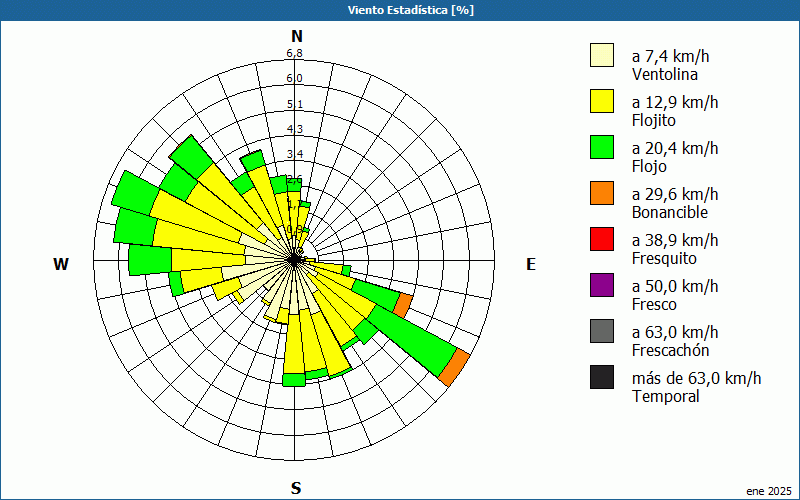Click the 'a 29,6 km/h' legend text

coord(675,194)
